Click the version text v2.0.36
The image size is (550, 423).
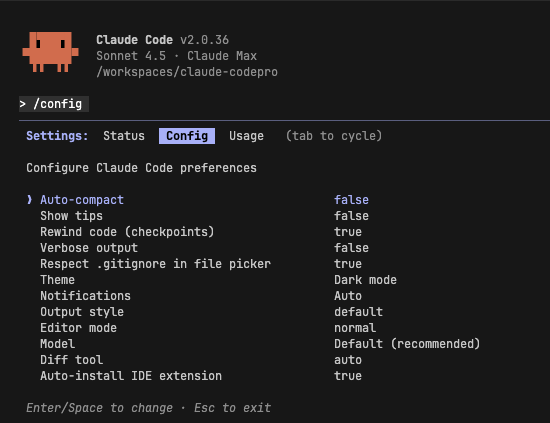(x=204, y=40)
